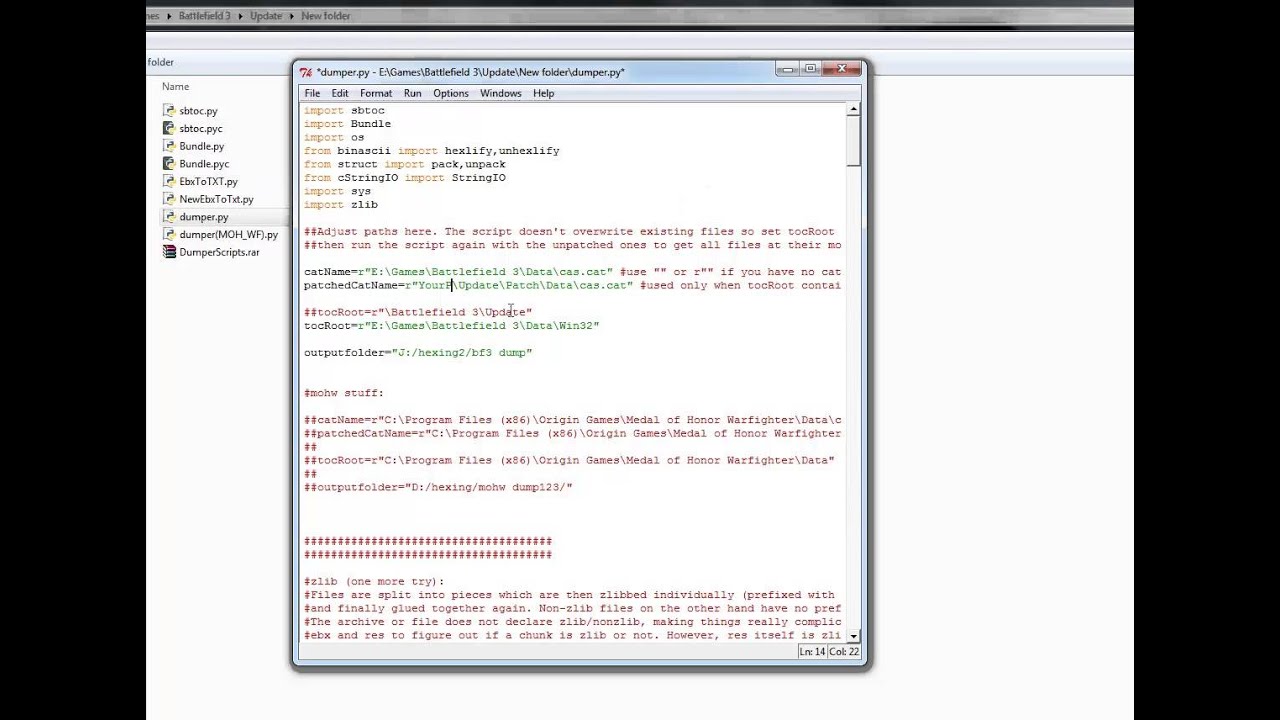Click the 'from cStringIO import StringIO' line

click(405, 177)
